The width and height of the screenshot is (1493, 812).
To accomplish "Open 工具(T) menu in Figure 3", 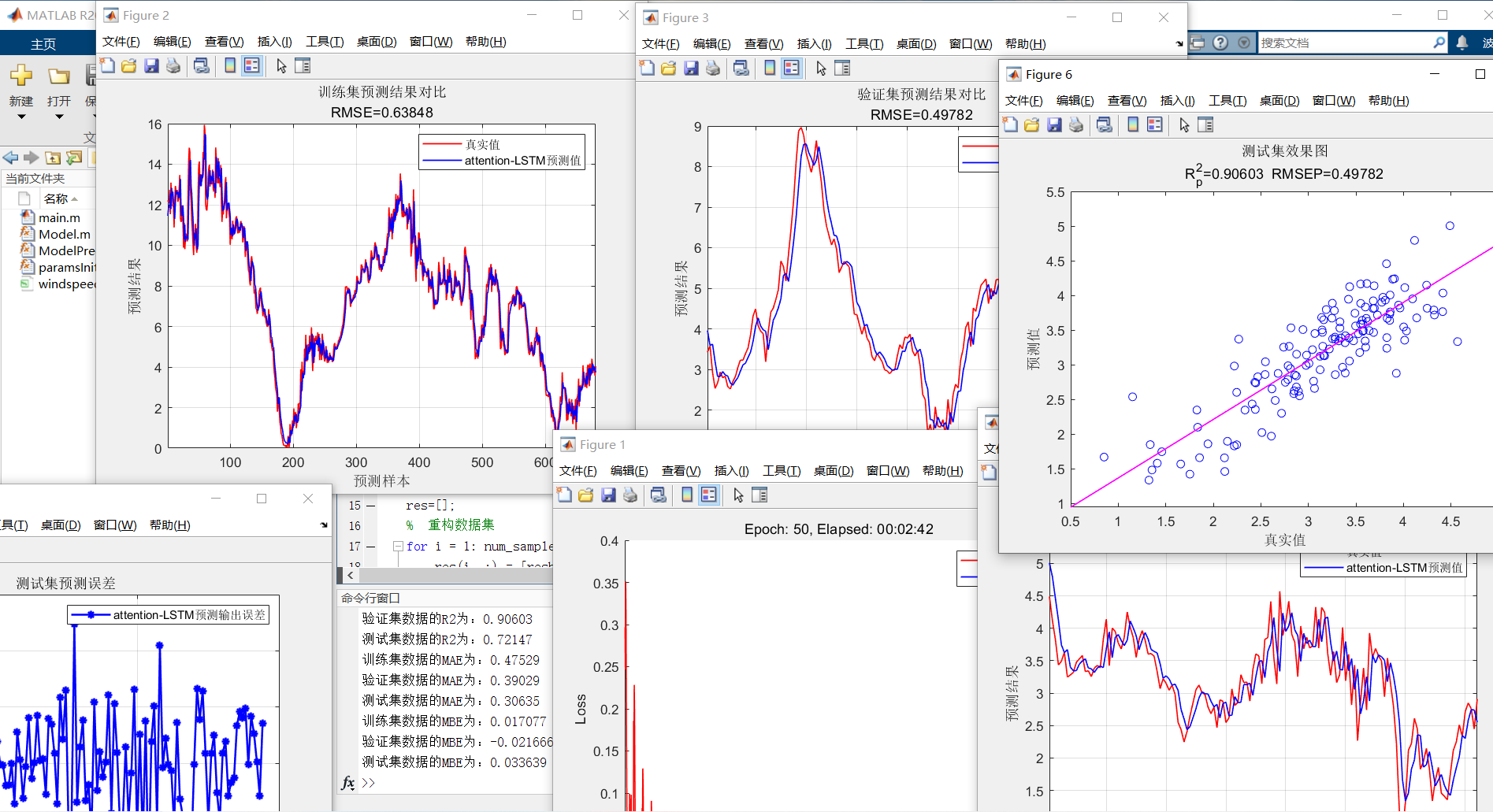I will pyautogui.click(x=864, y=44).
